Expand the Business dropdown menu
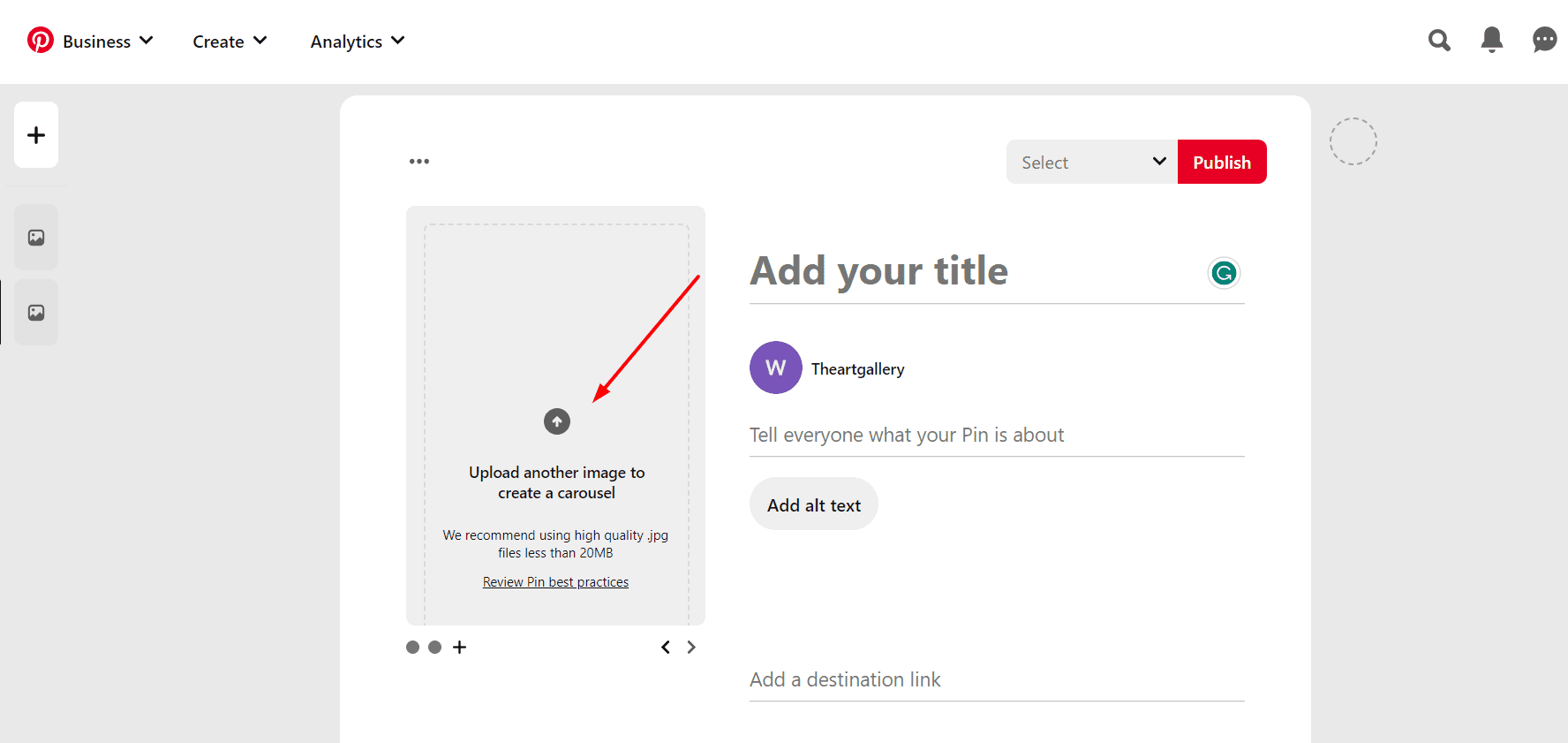The height and width of the screenshot is (743, 1568). (108, 42)
